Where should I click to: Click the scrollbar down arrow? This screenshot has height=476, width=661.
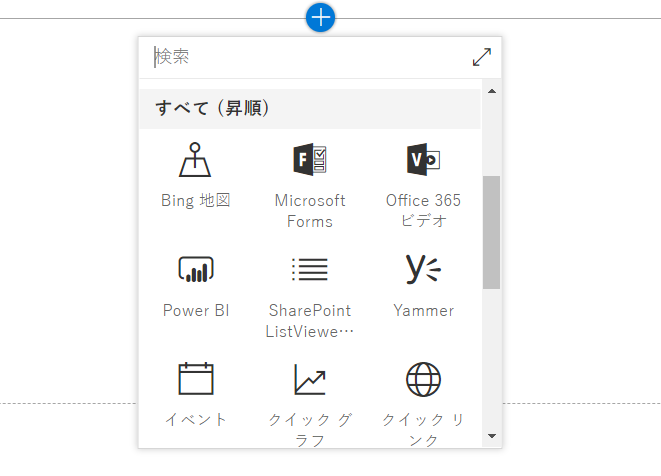[x=492, y=436]
